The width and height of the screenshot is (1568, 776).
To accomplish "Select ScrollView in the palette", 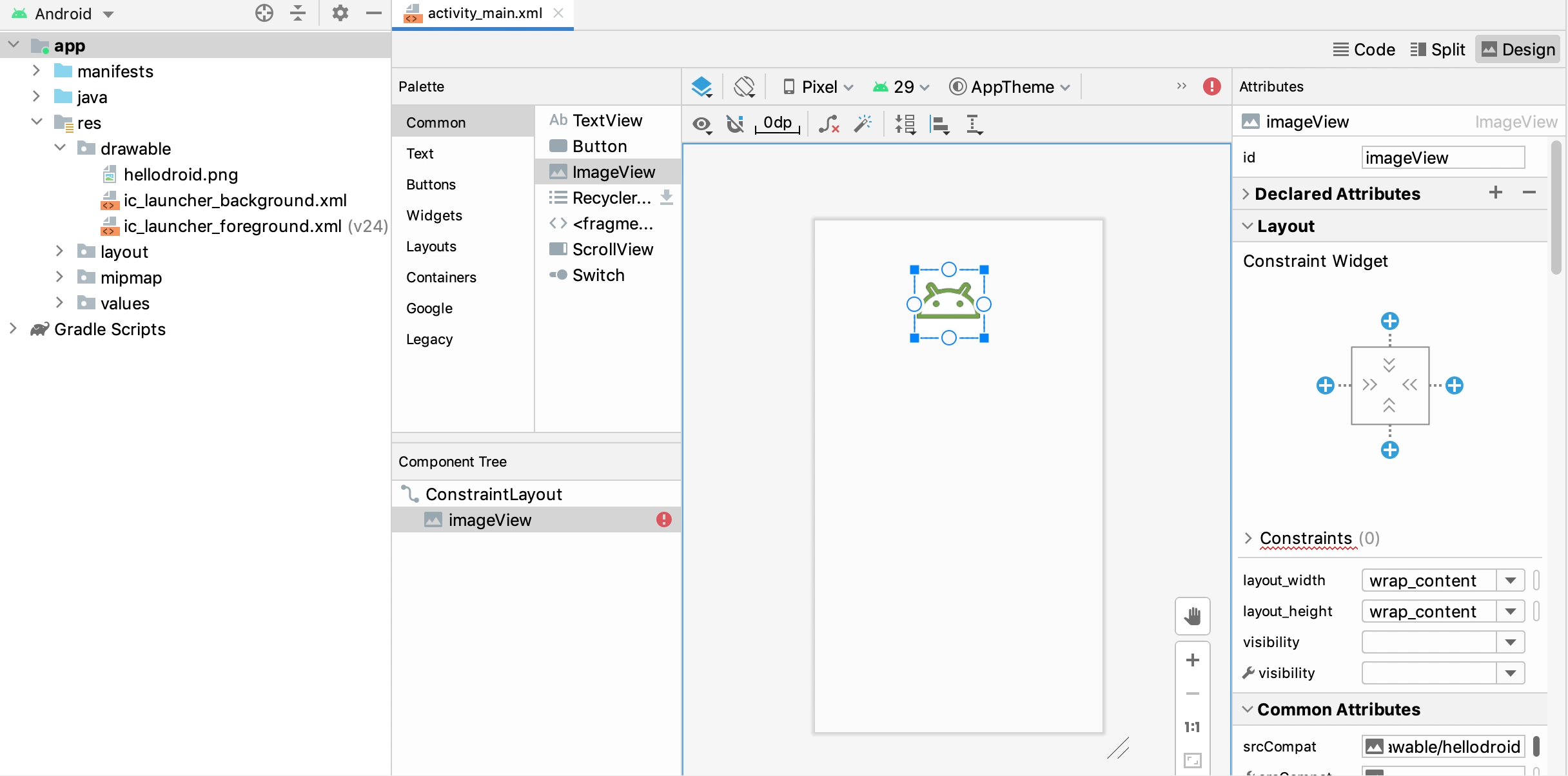I will (607, 249).
